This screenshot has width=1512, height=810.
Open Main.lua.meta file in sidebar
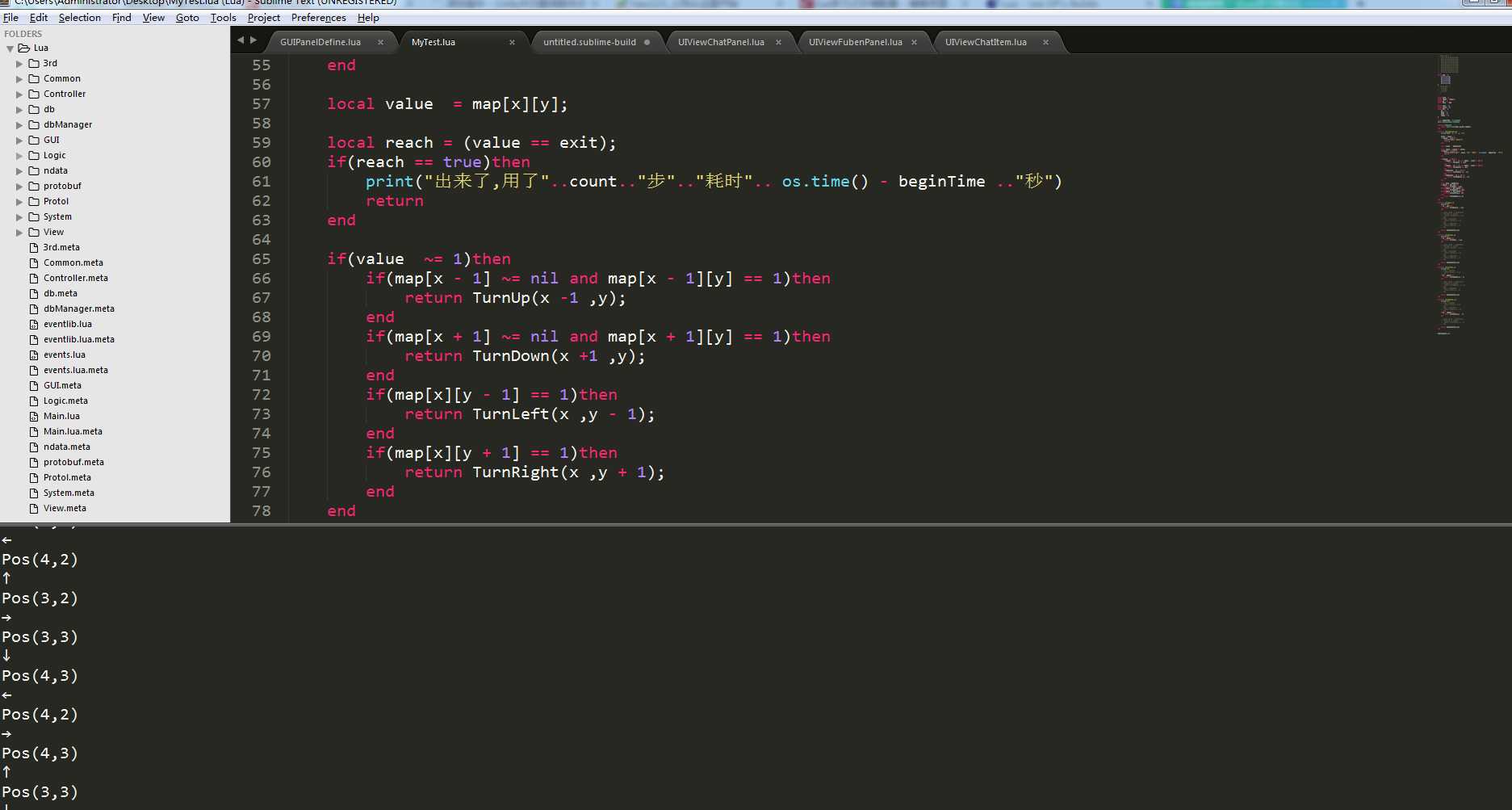coord(73,431)
